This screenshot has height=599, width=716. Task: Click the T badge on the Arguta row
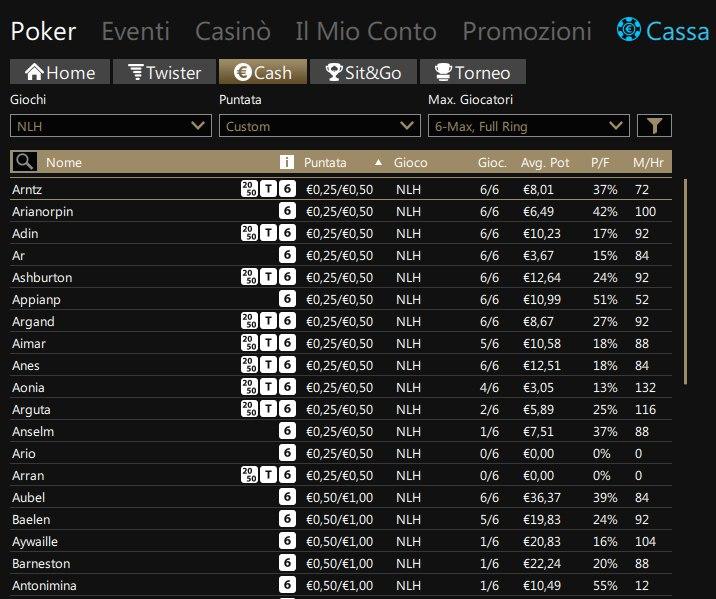pos(268,409)
